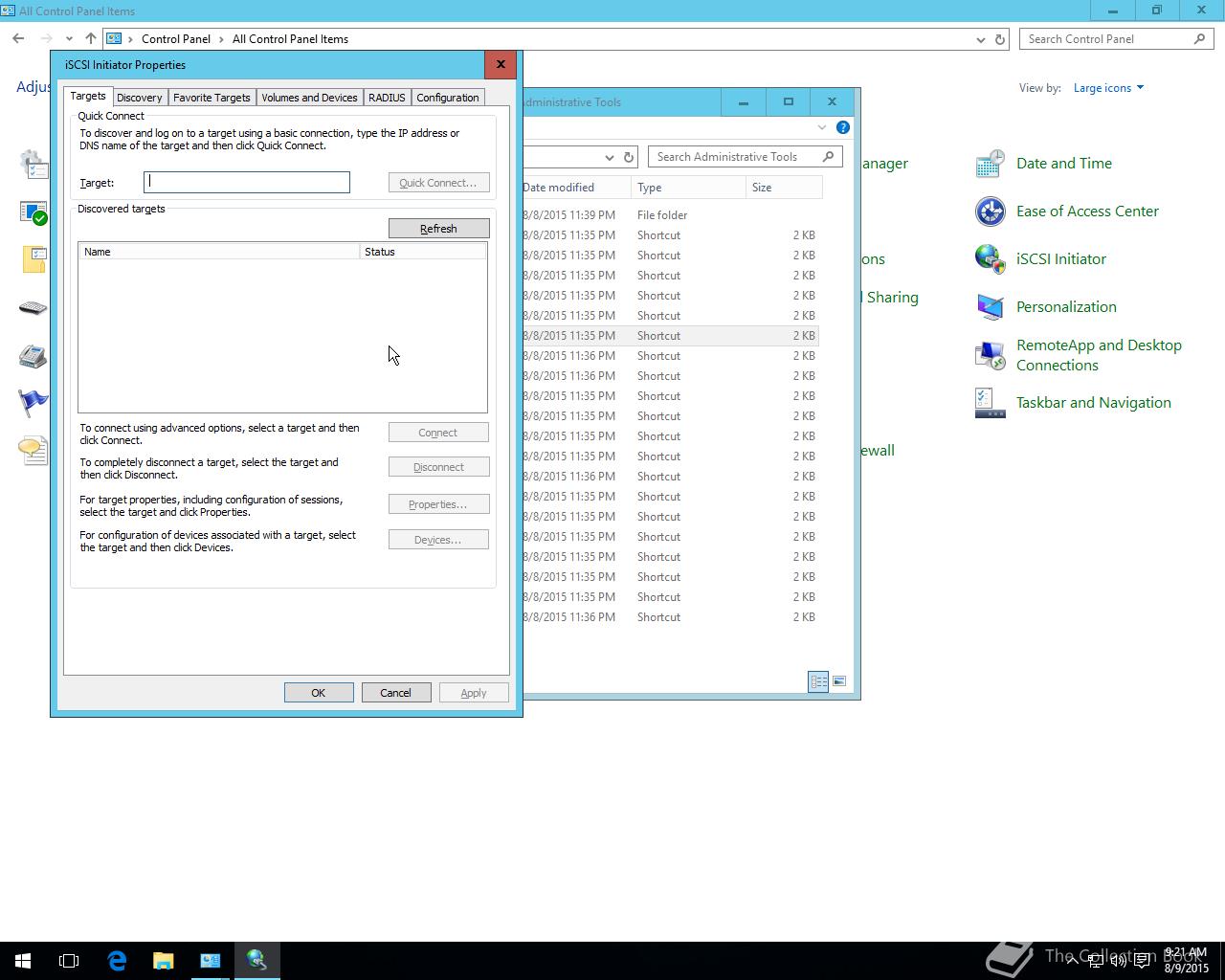Open the Action Center notification icon

pos(1142,961)
